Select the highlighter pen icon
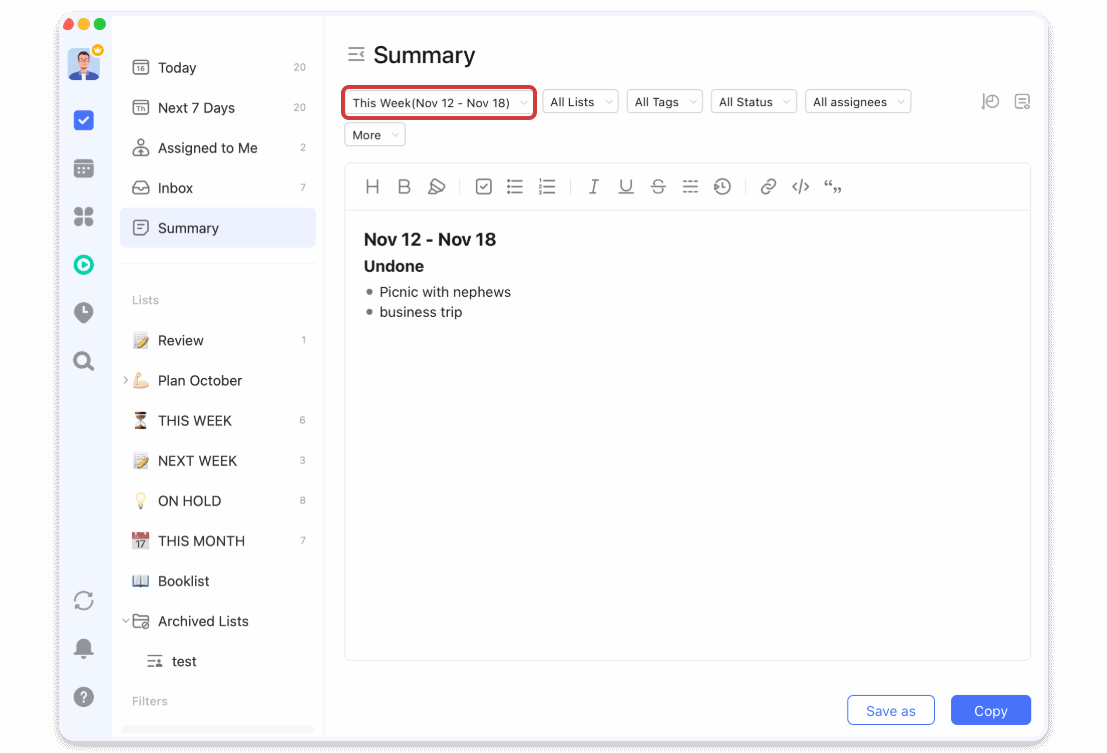The height and width of the screenshot is (753, 1107). 437,186
